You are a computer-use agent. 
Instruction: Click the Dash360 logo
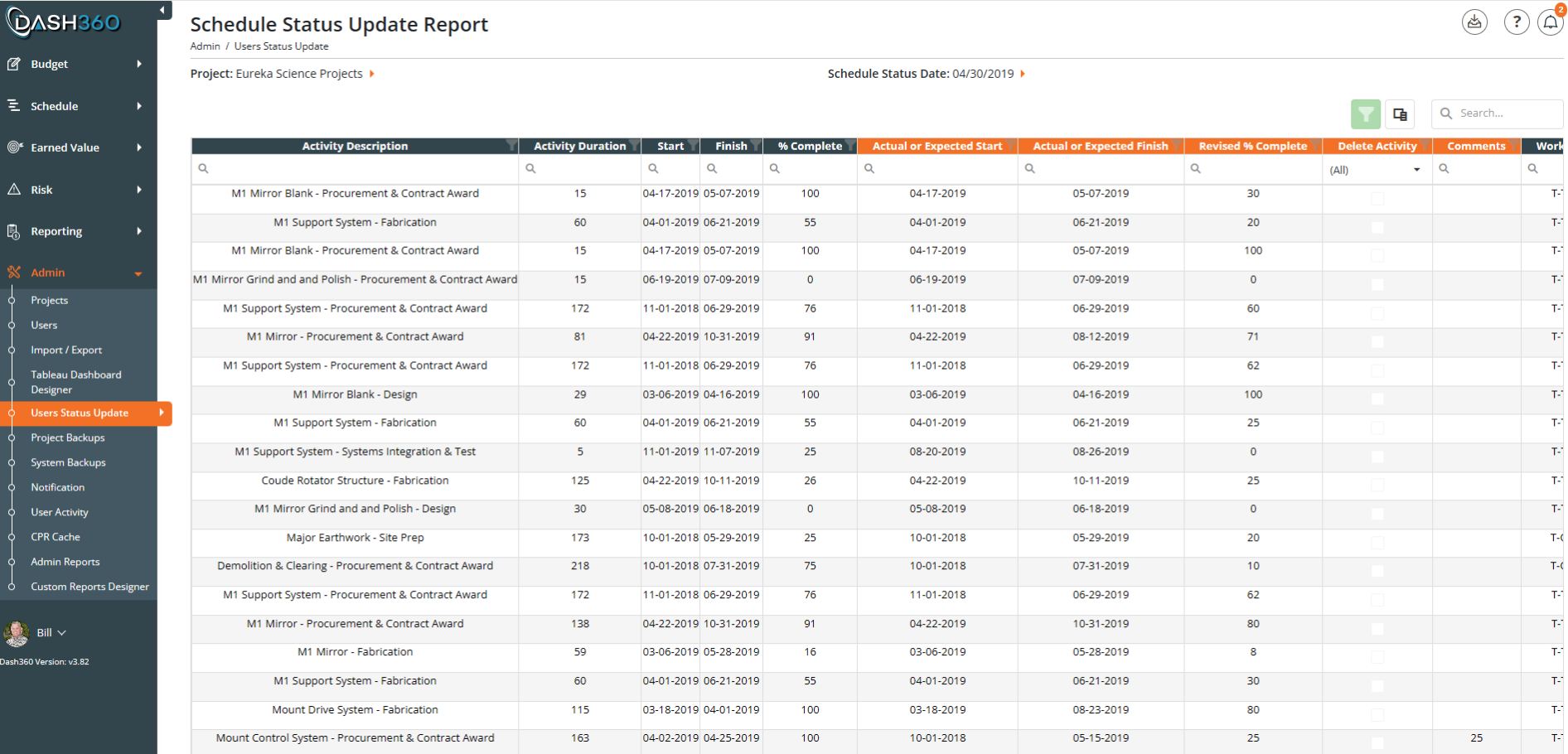64,22
